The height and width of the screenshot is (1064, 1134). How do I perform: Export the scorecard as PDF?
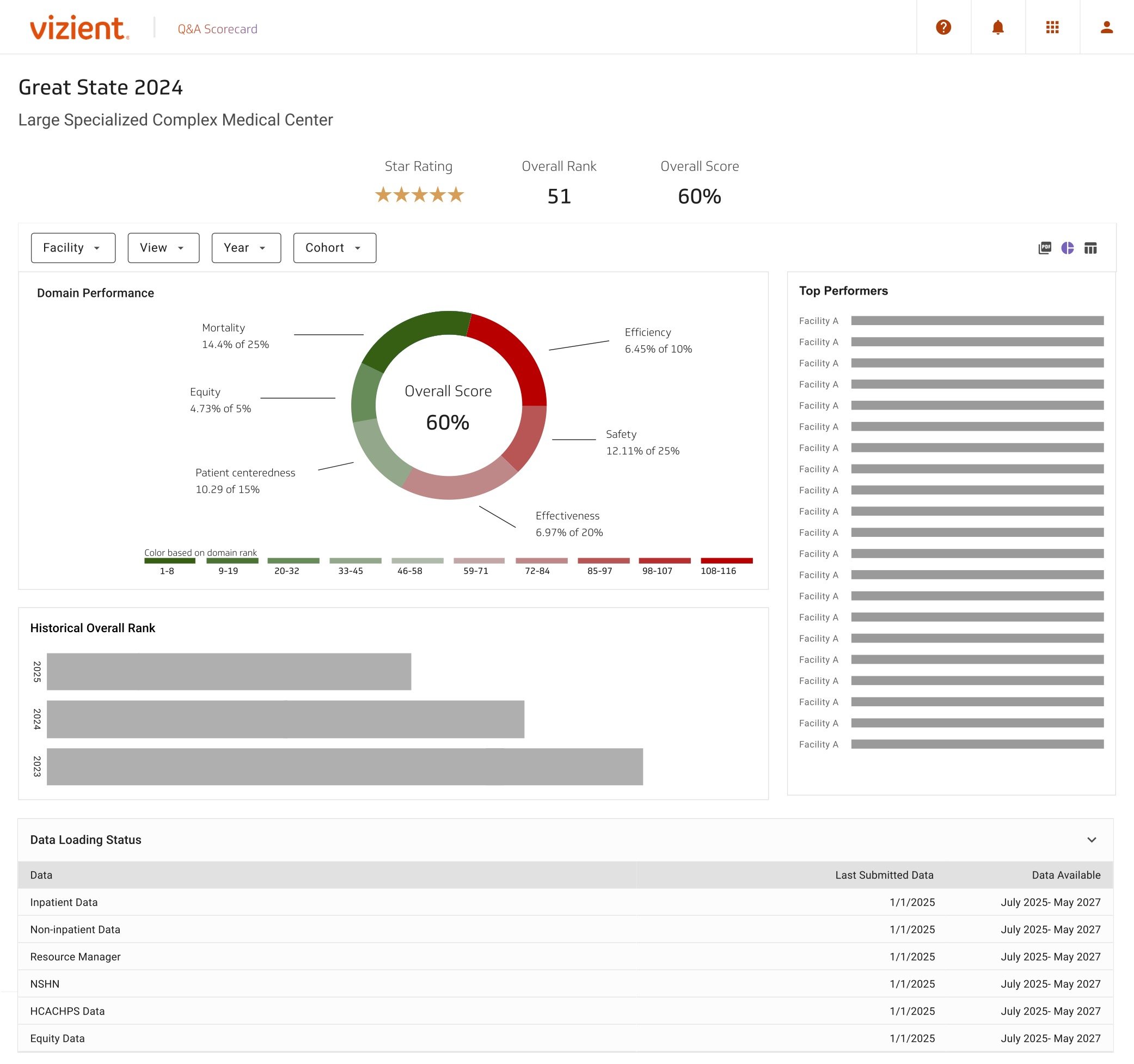[1046, 248]
